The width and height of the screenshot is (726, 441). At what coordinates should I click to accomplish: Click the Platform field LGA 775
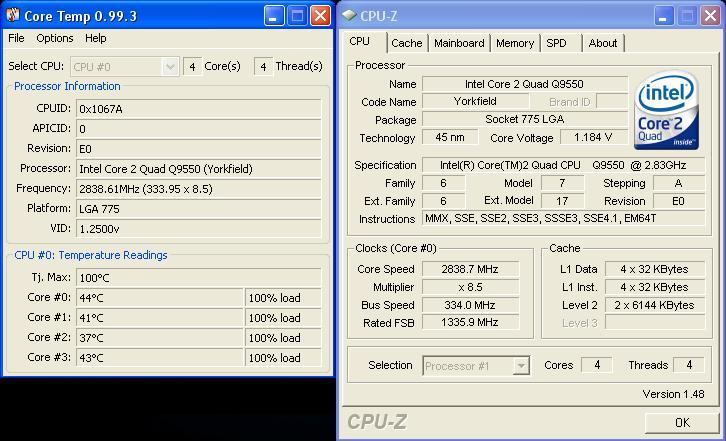199,208
